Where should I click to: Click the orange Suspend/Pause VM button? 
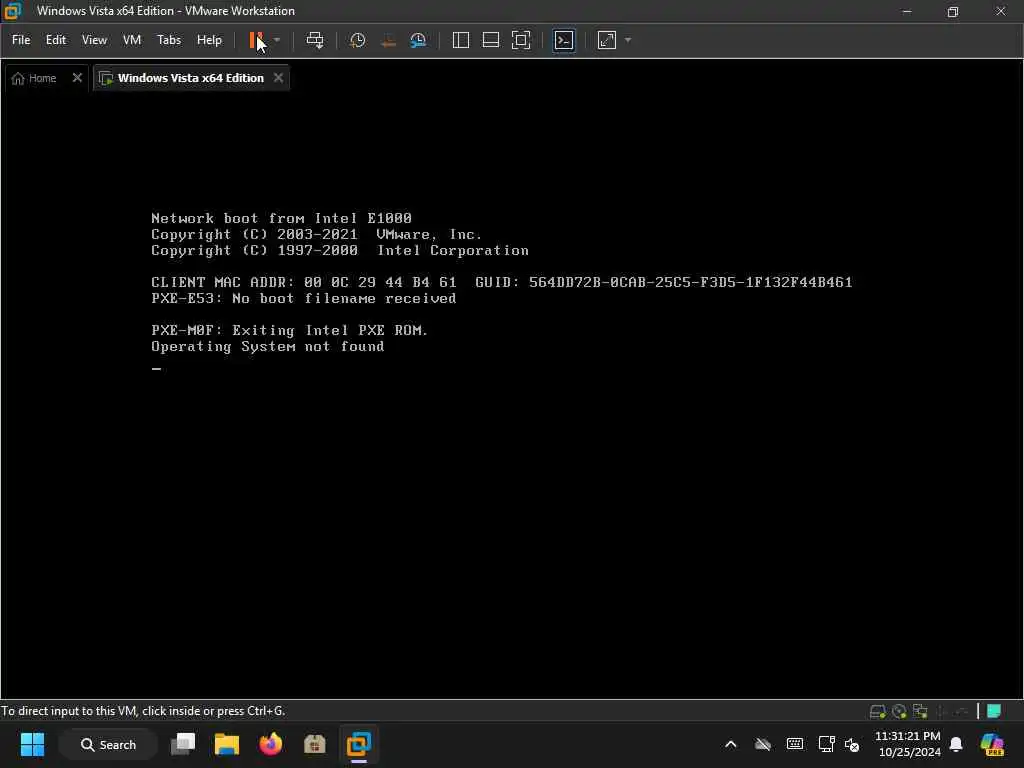pos(256,40)
